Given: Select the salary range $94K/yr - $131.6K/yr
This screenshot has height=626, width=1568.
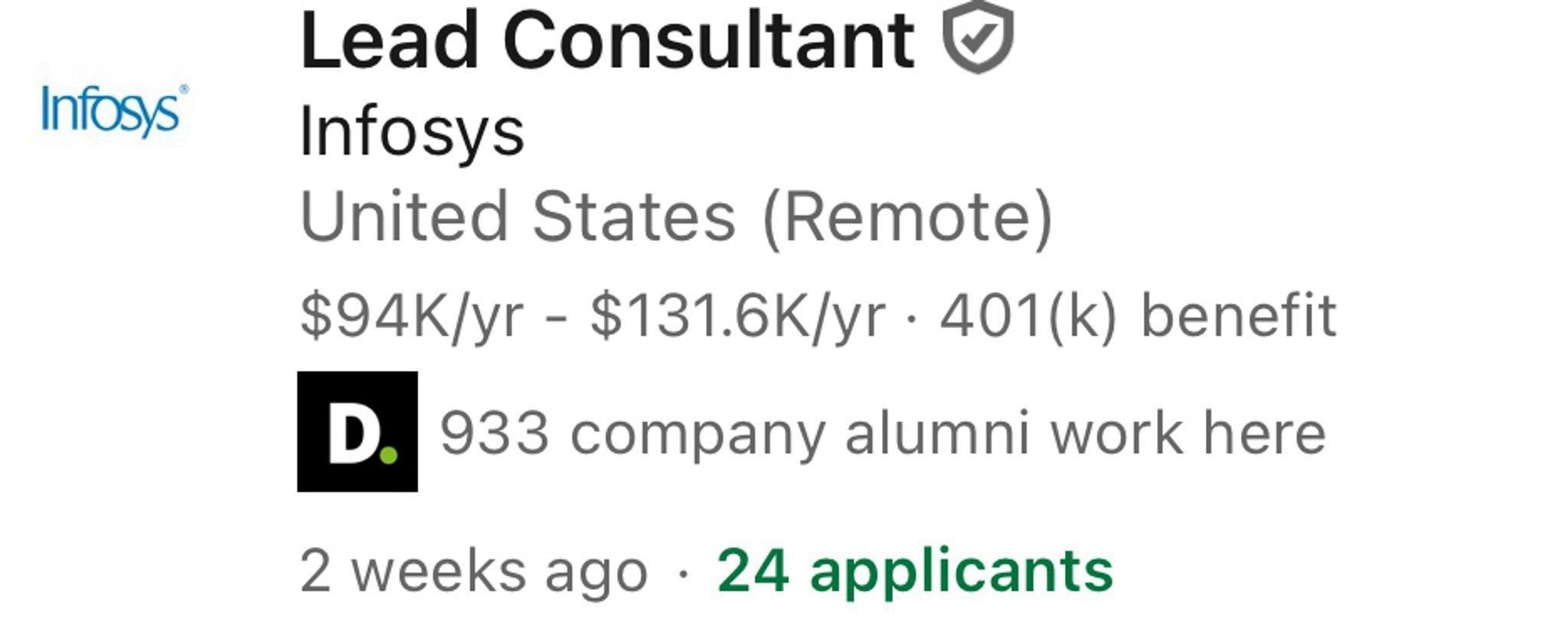Looking at the screenshot, I should [x=593, y=316].
